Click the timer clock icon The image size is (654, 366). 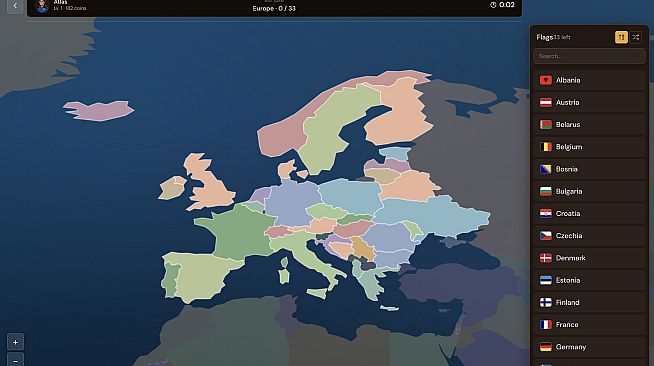493,5
